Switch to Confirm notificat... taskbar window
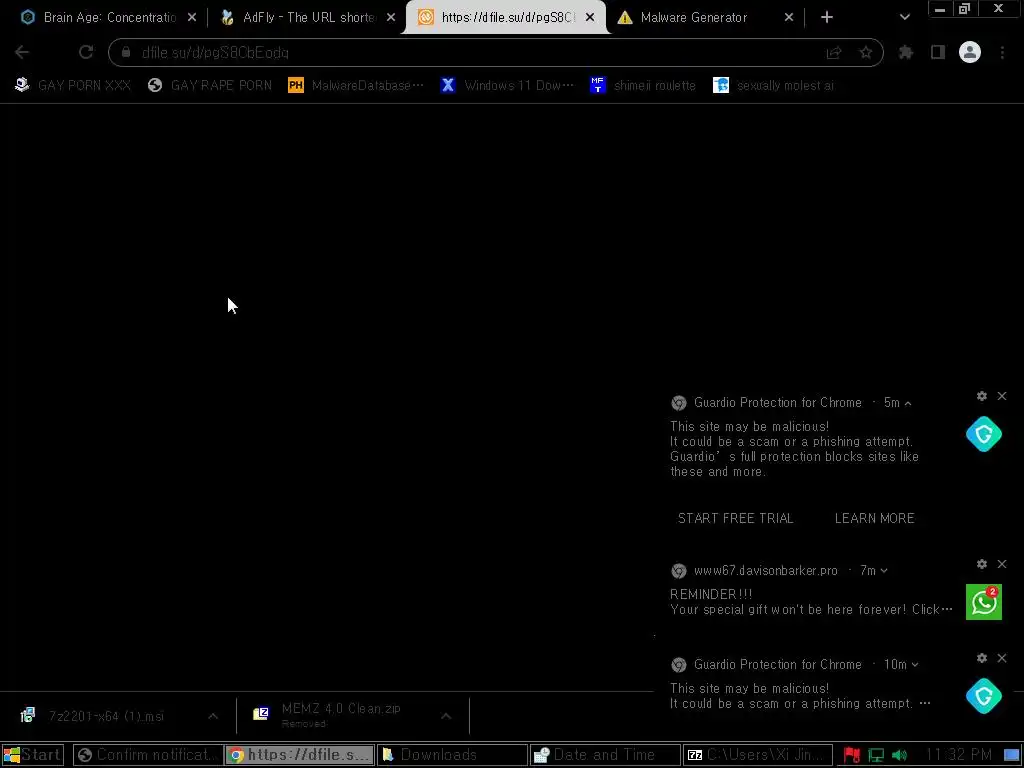This screenshot has height=768, width=1024. (148, 756)
